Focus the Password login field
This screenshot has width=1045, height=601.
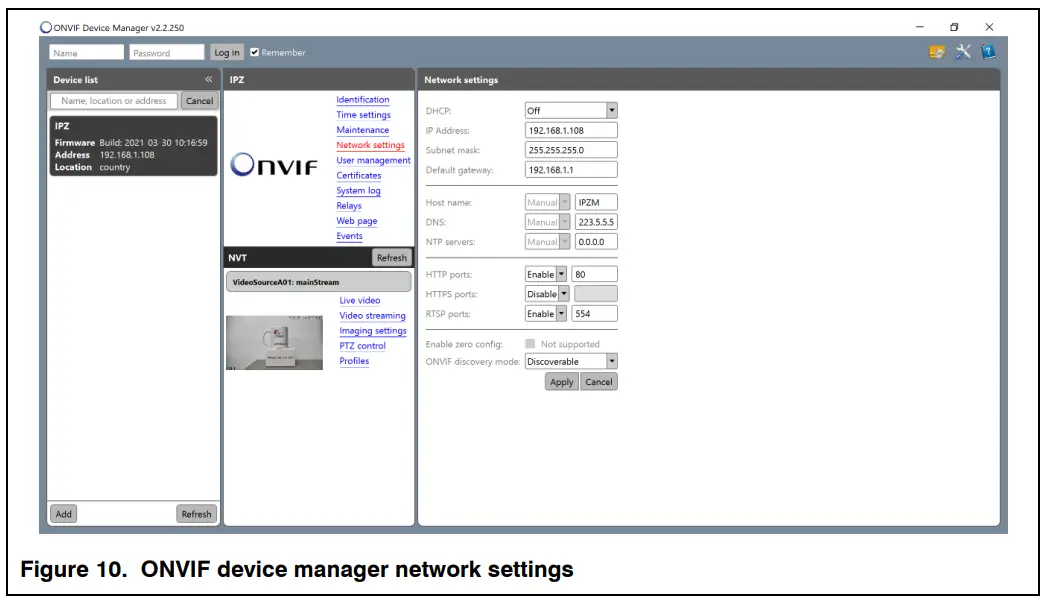[x=167, y=53]
